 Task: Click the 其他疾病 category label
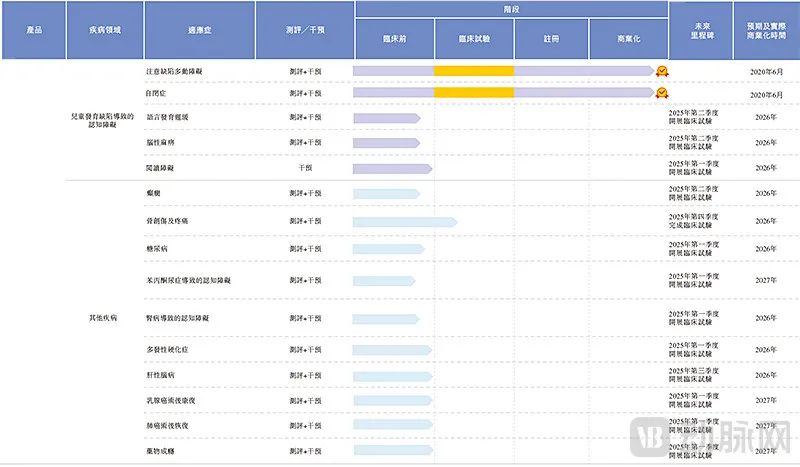tap(103, 318)
